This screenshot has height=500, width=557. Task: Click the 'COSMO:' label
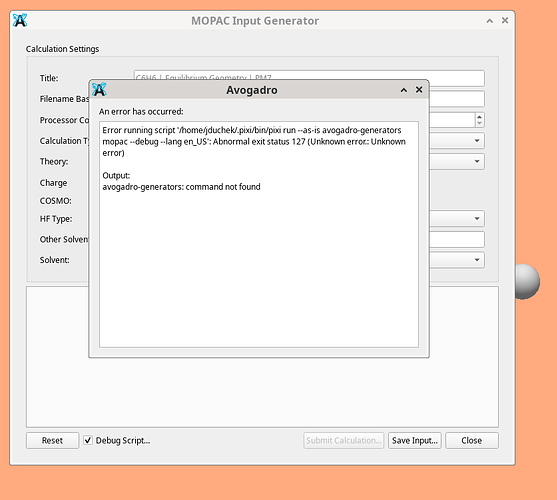tap(55, 201)
